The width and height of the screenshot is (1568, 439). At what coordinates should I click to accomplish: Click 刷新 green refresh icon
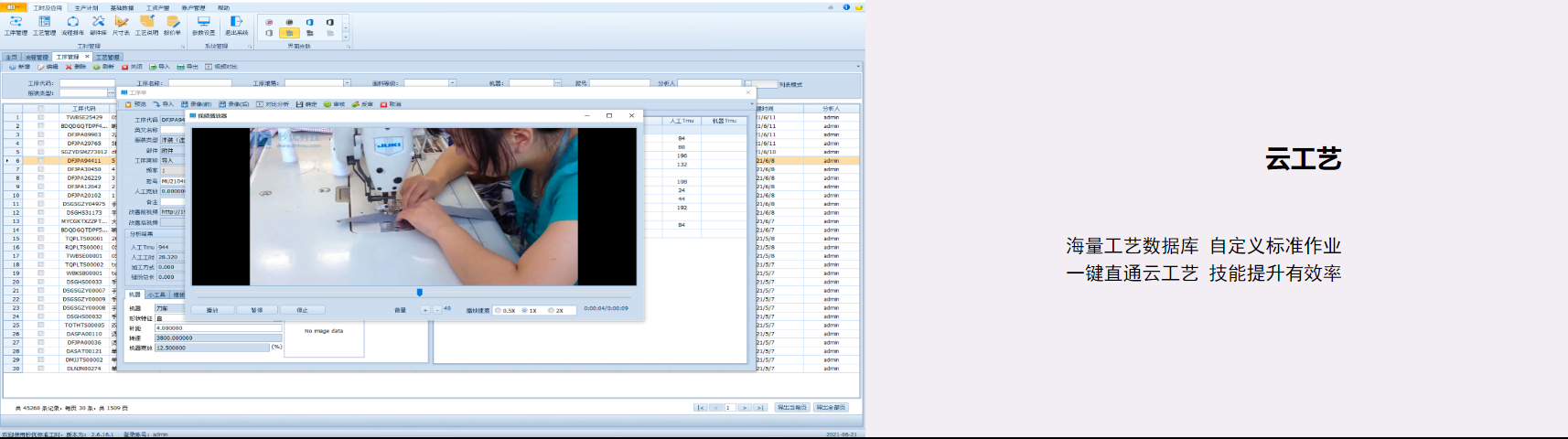[x=97, y=67]
